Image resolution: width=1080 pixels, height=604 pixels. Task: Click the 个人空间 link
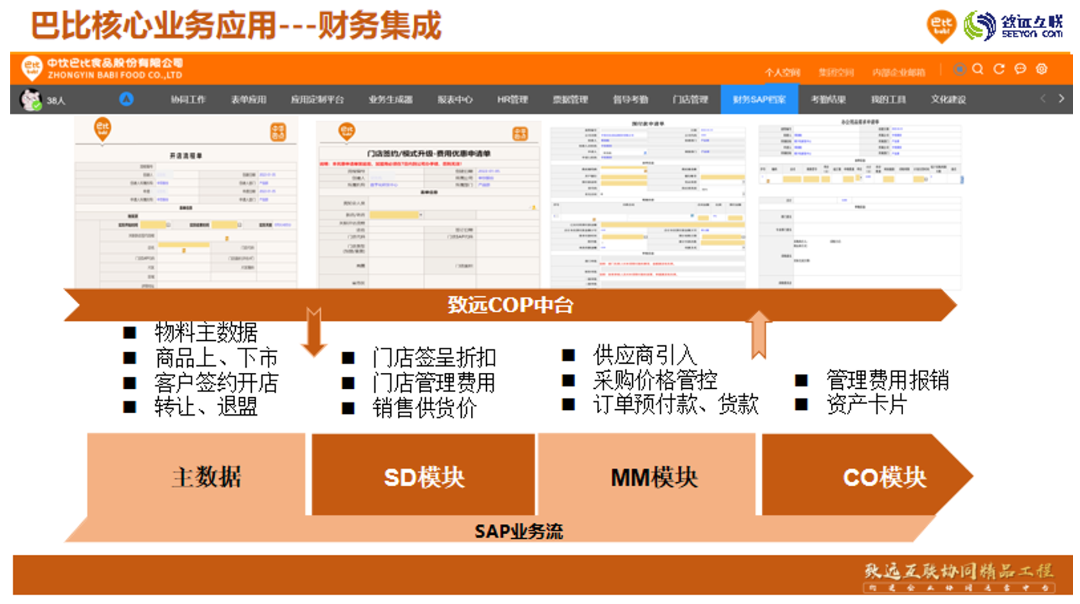[782, 72]
